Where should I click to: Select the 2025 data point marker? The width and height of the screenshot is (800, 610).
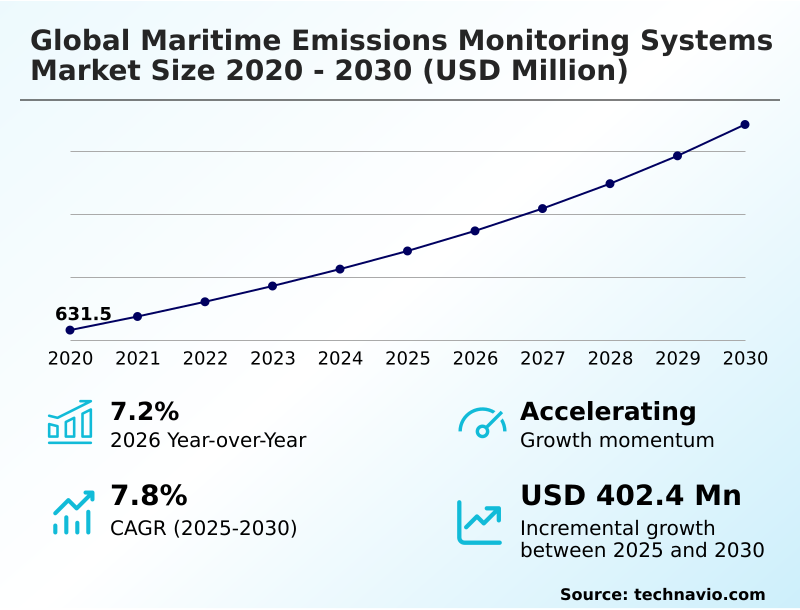(x=408, y=251)
